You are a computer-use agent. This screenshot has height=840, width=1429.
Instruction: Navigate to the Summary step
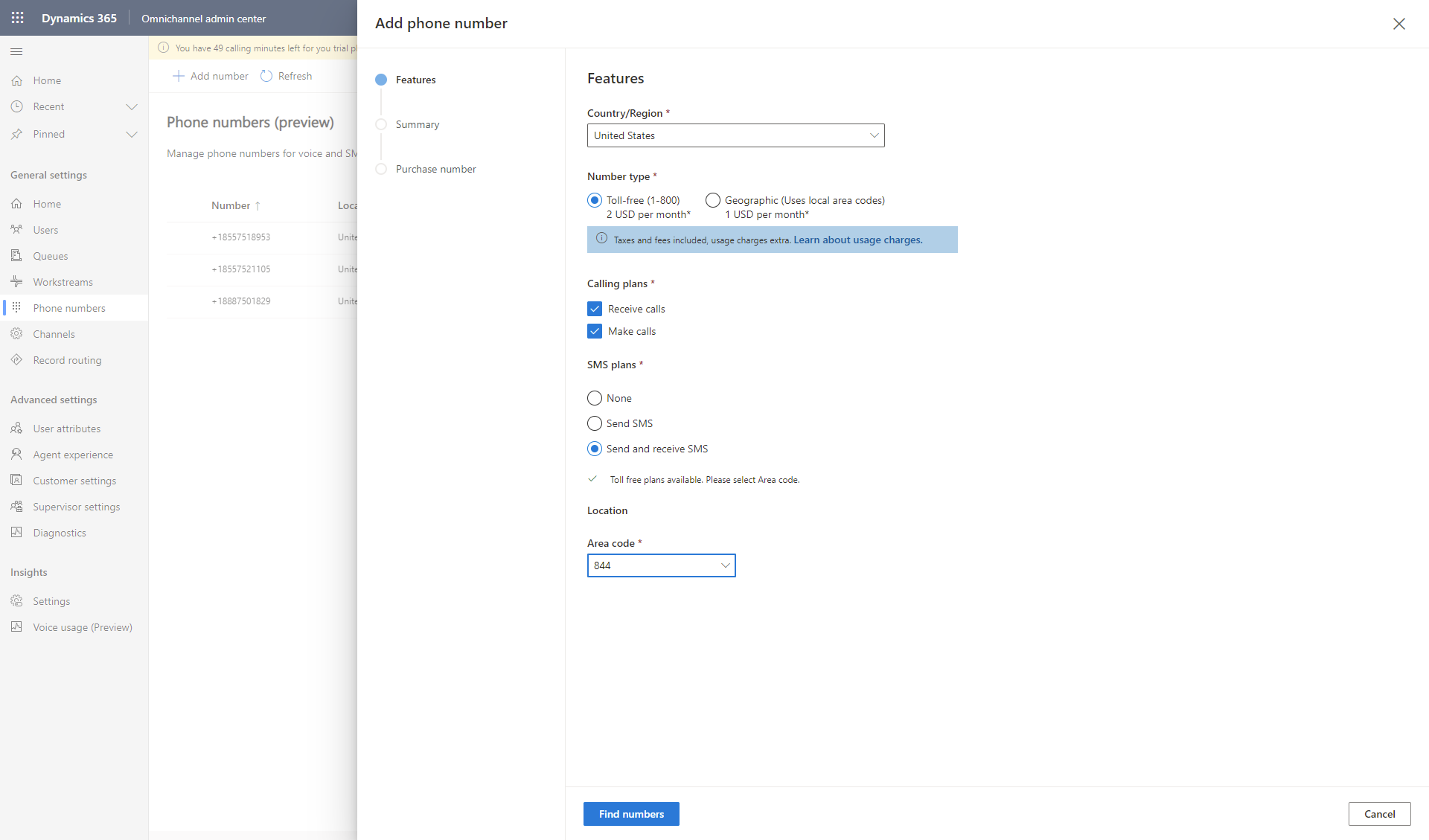tap(418, 124)
